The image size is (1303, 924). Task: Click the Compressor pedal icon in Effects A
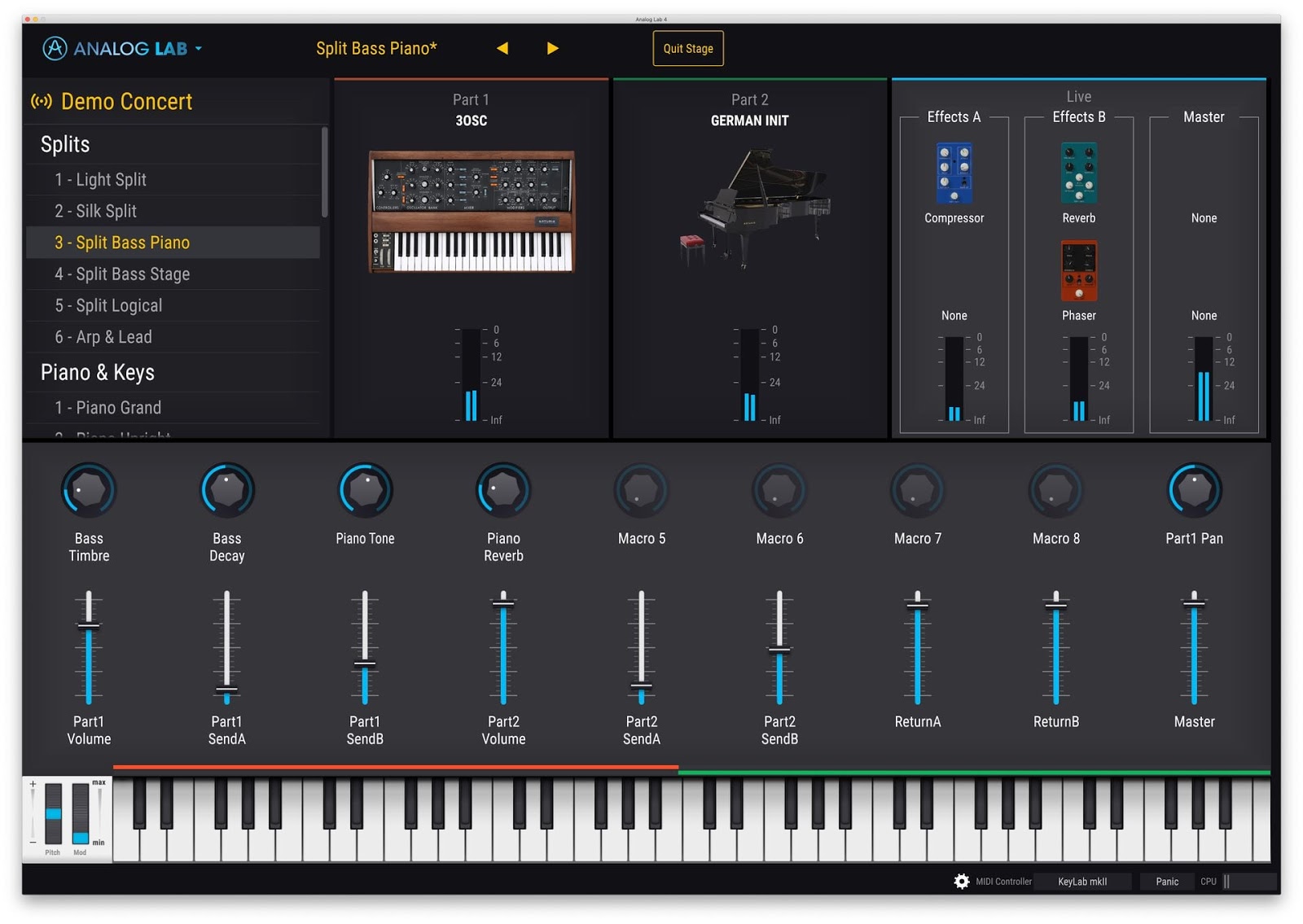pyautogui.click(x=954, y=173)
